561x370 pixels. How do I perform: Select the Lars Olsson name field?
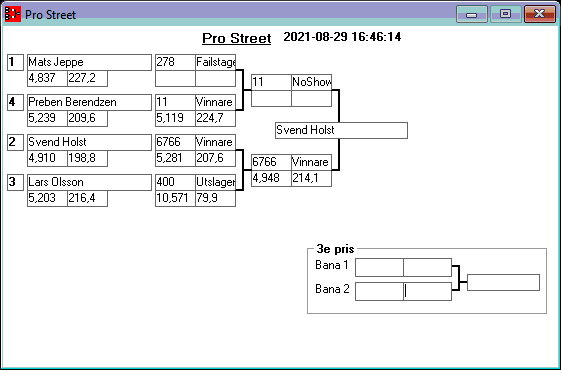coord(89,182)
